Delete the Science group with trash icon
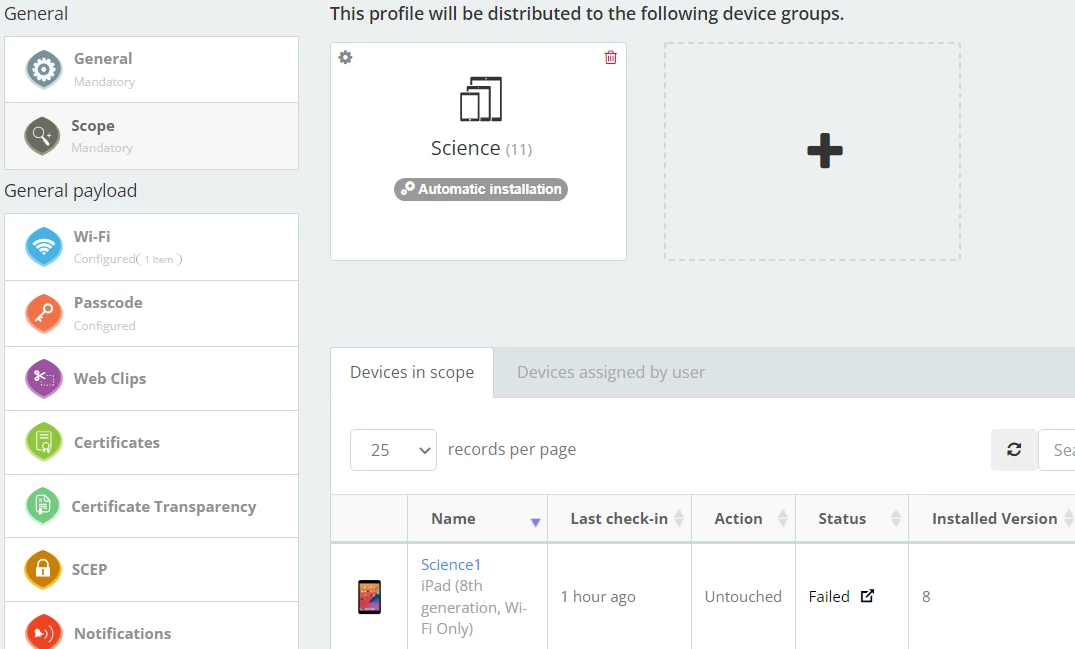This screenshot has height=649, width=1075. tap(611, 58)
